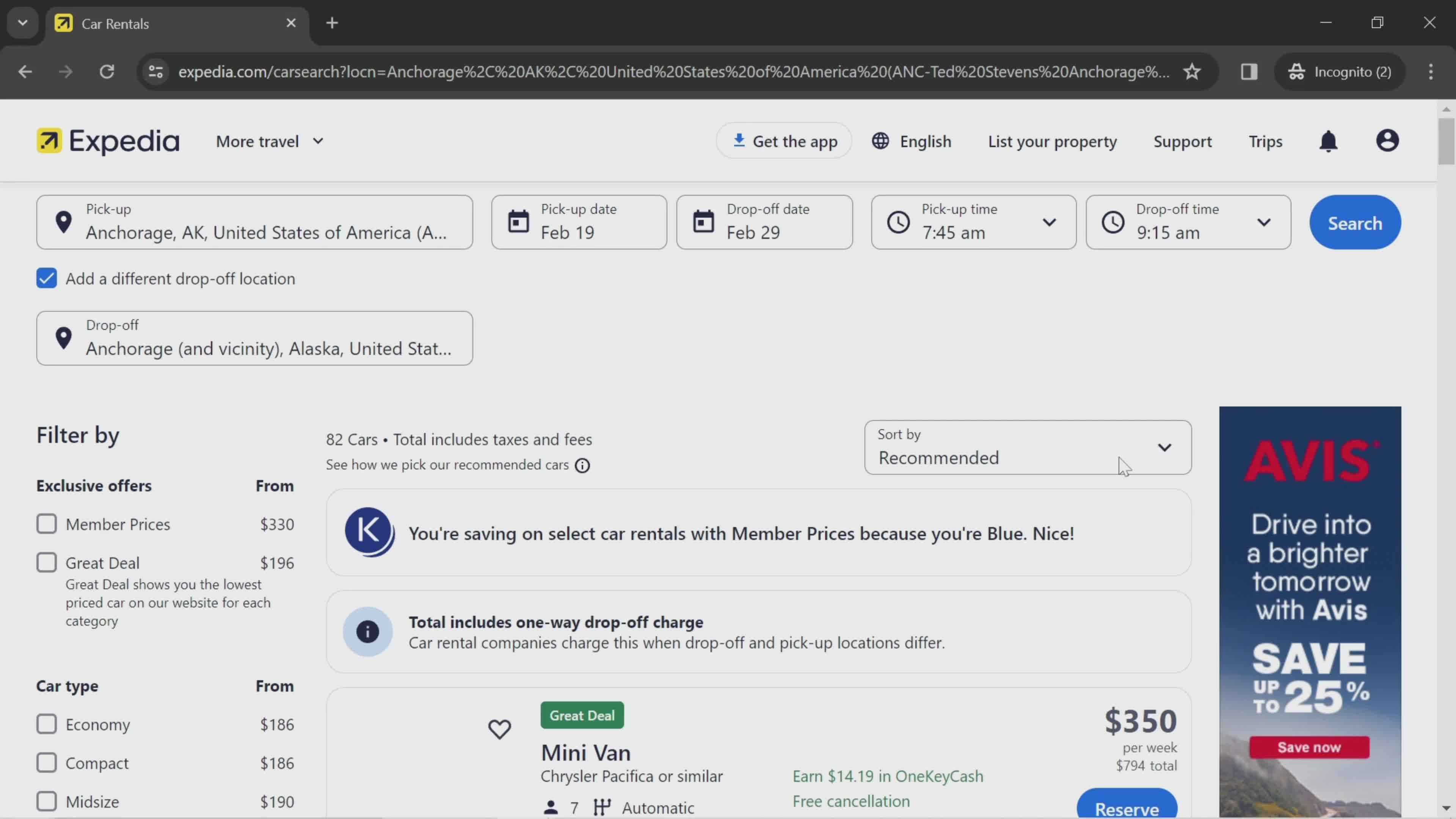
Task: Check the Member Prices filter
Action: [x=46, y=524]
